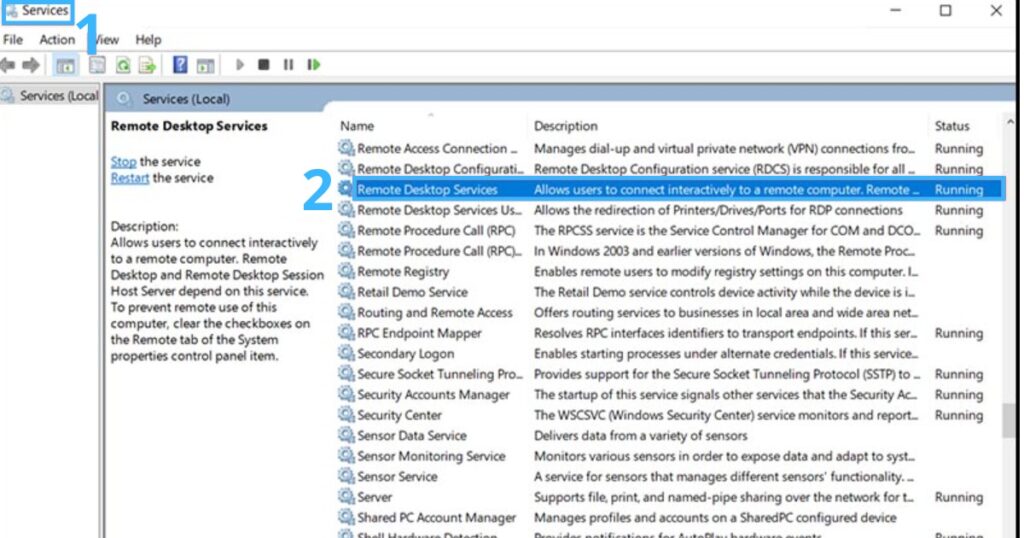1024x538 pixels.
Task: Click the Restart the service link
Action: 130,178
